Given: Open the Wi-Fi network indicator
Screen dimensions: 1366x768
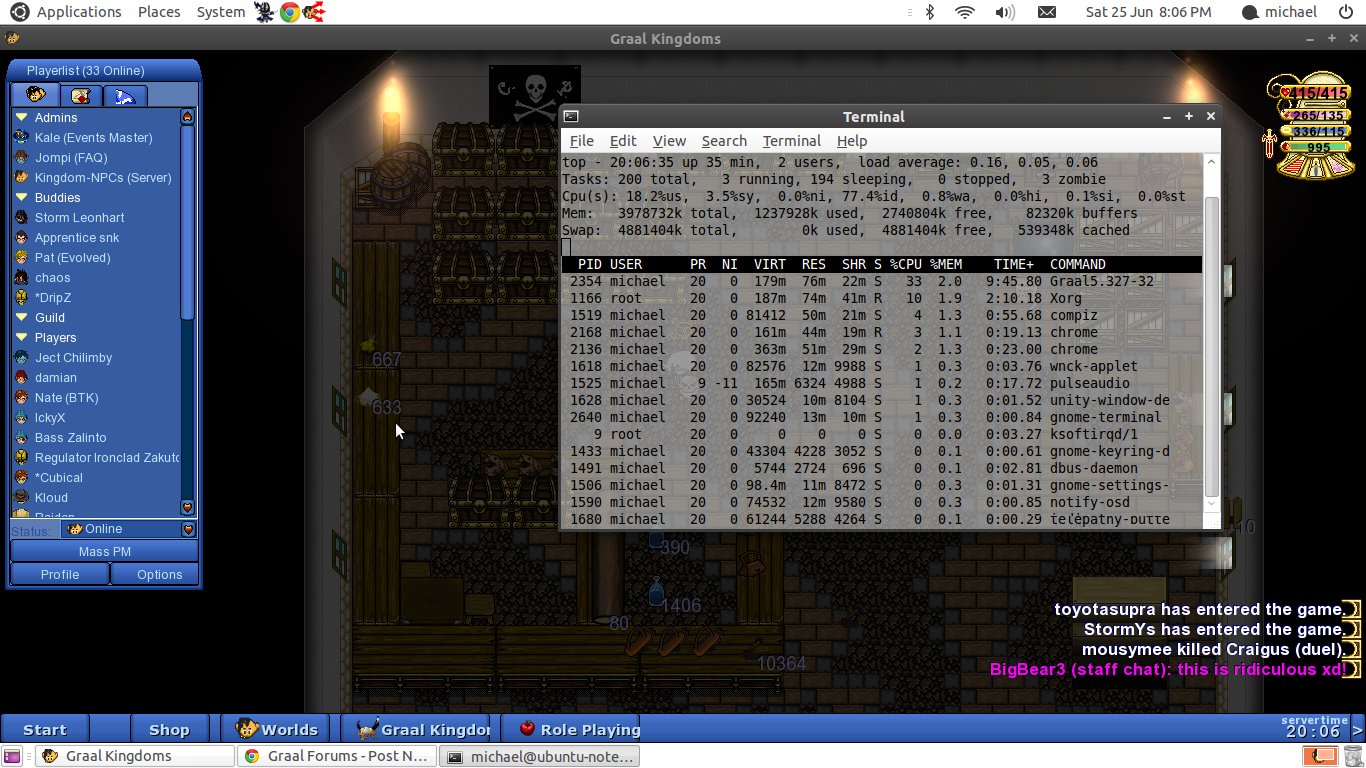Looking at the screenshot, I should pyautogui.click(x=965, y=12).
